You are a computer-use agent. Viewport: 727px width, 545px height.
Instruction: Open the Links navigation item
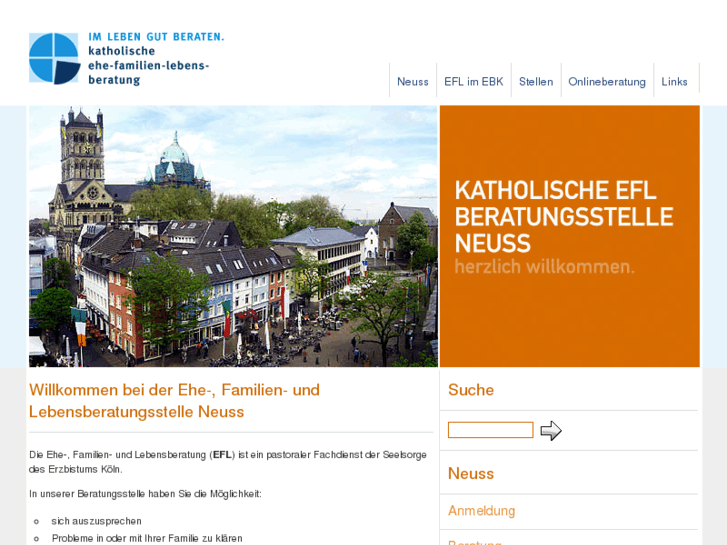[674, 82]
